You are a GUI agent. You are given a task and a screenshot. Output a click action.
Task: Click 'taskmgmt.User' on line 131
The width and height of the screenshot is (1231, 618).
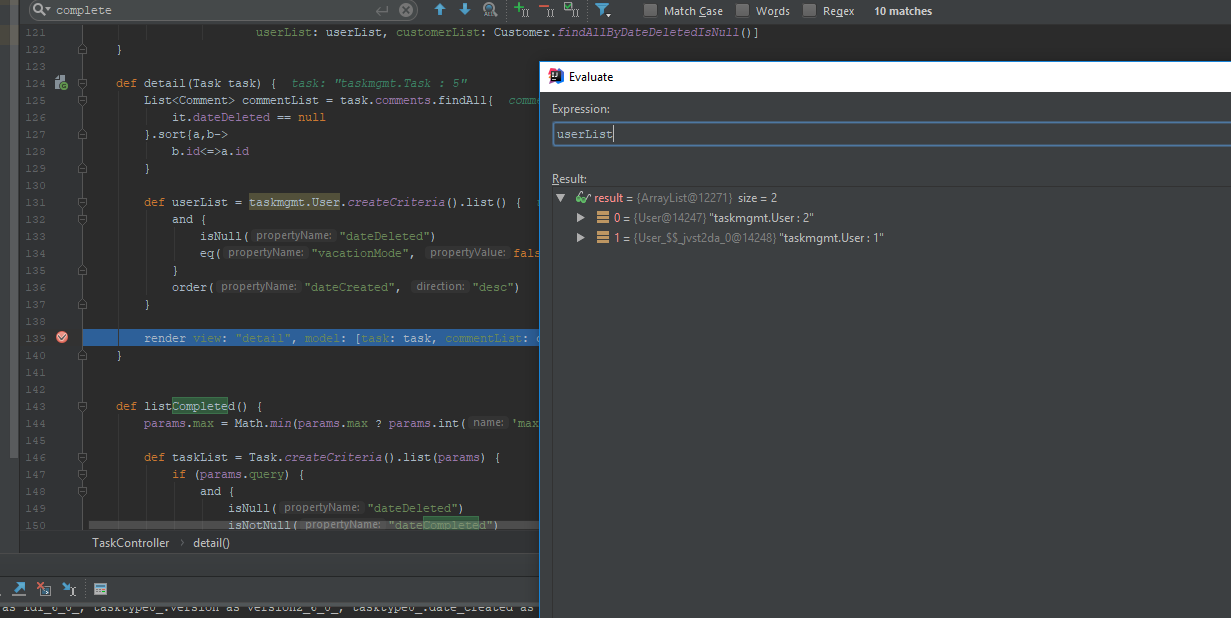(295, 202)
